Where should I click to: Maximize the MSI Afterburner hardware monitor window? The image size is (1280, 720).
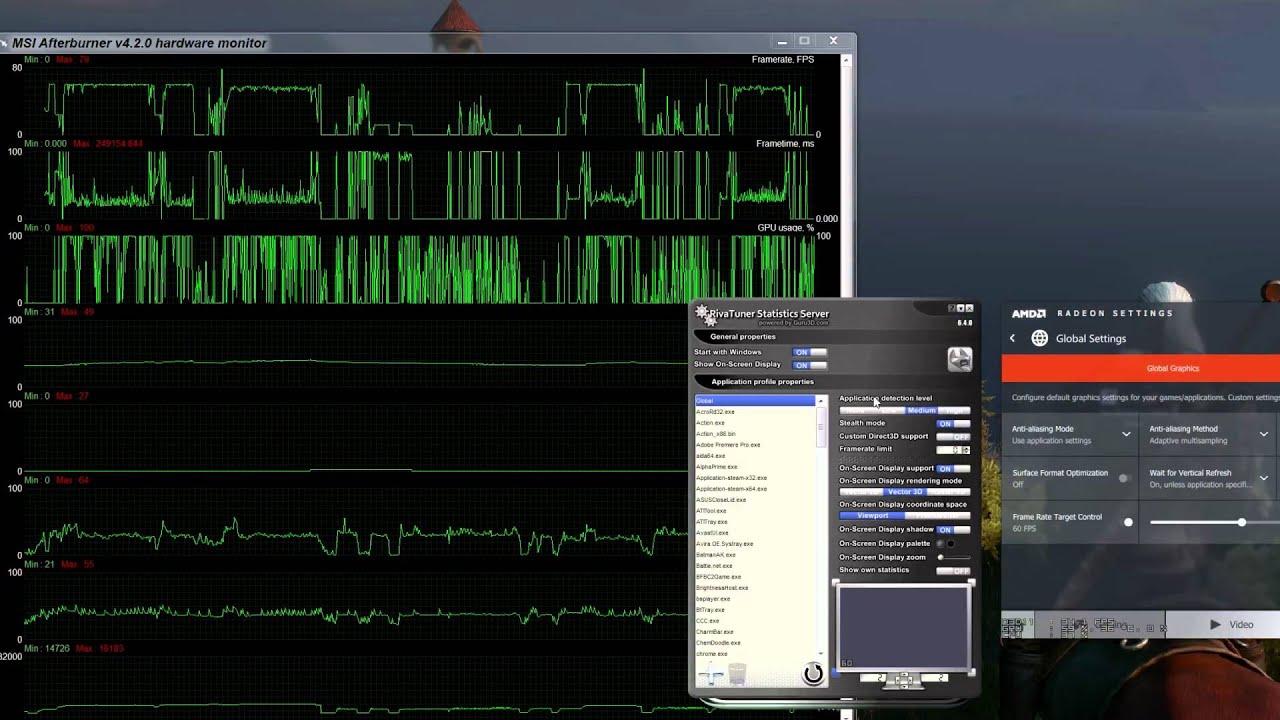804,41
